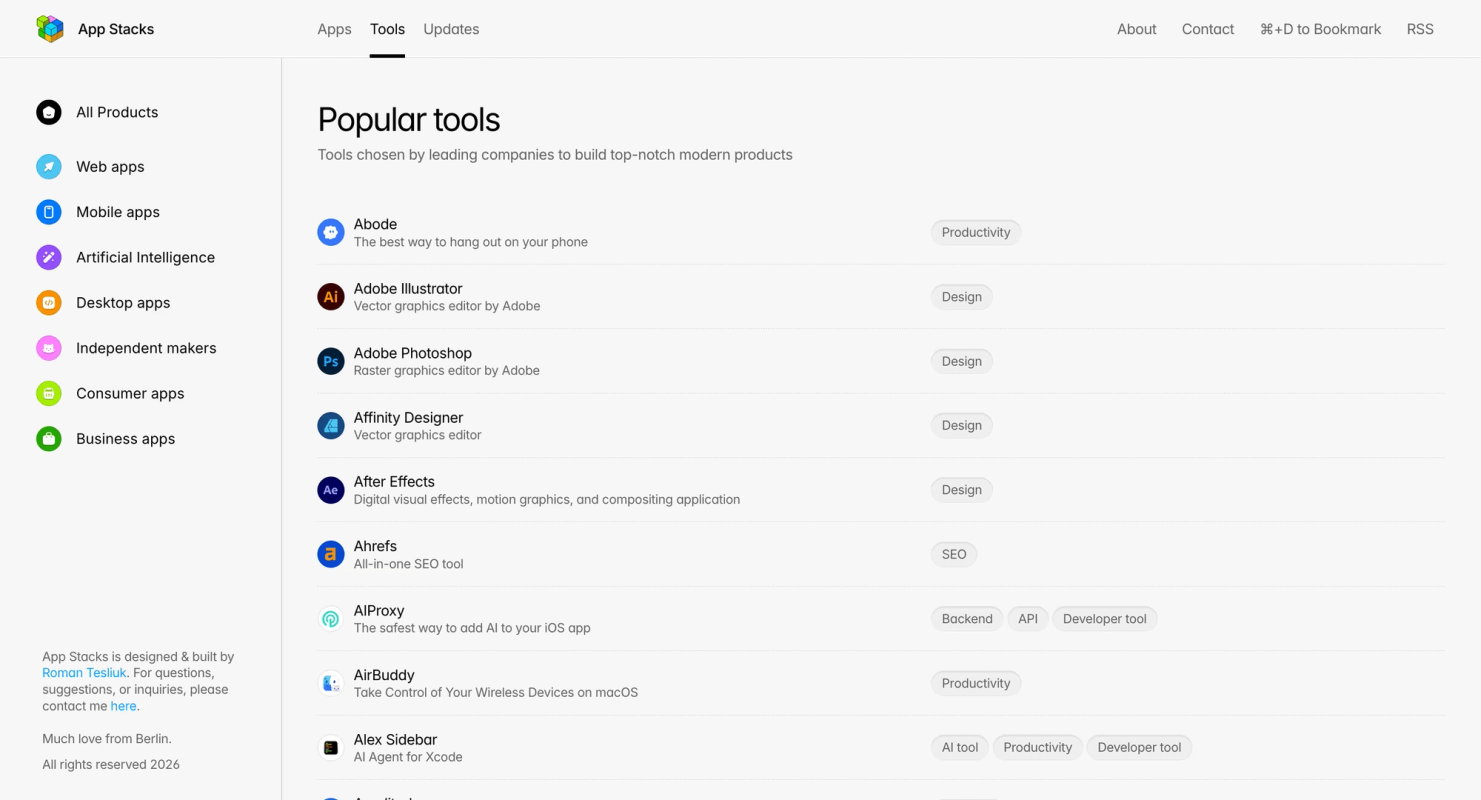
Task: Click the SEO tag for Ahrefs
Action: click(954, 554)
